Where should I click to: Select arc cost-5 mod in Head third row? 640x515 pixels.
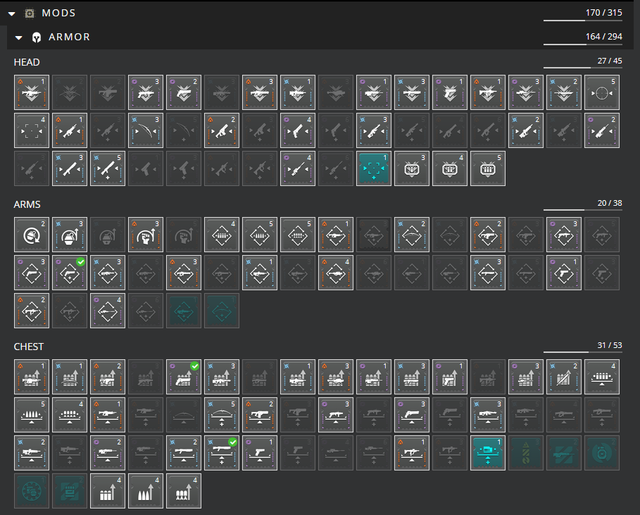(x=107, y=168)
